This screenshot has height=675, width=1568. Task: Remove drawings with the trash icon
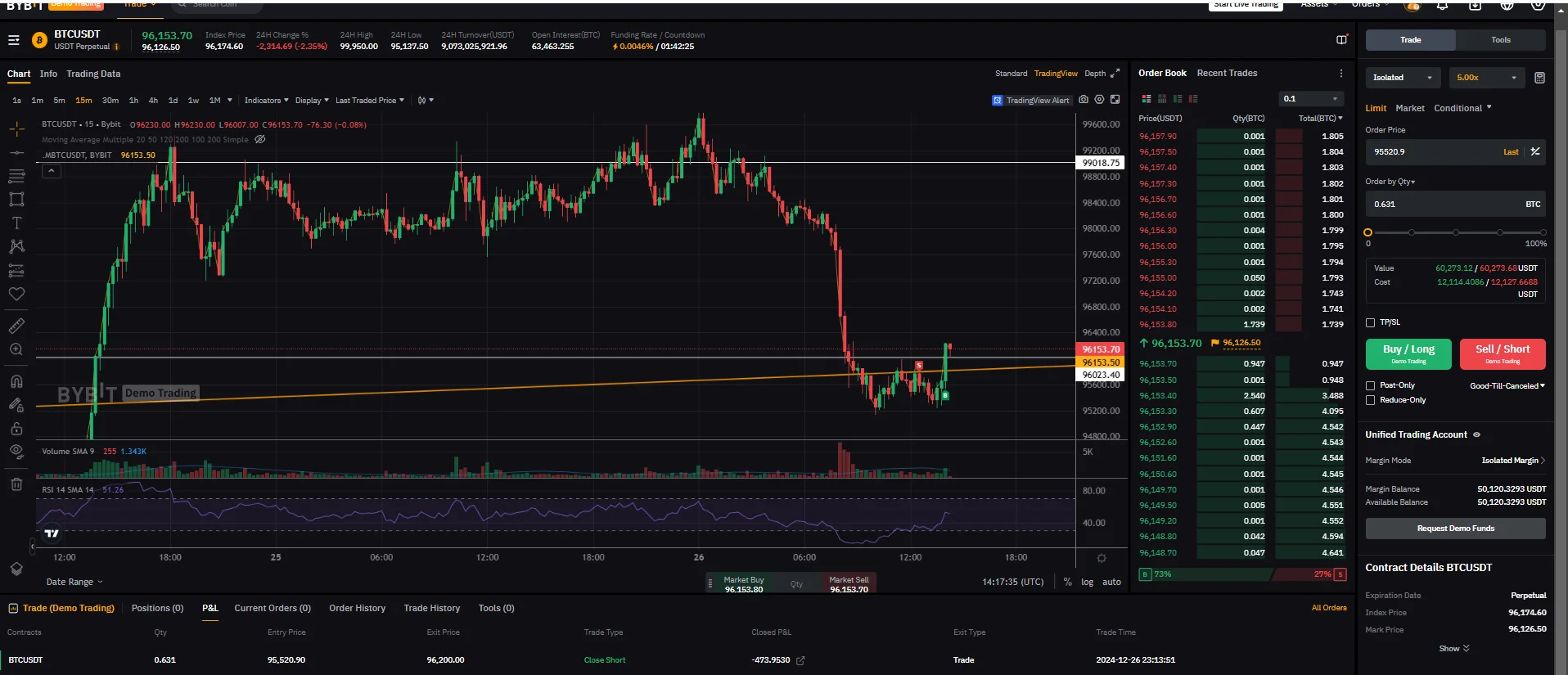pos(16,484)
